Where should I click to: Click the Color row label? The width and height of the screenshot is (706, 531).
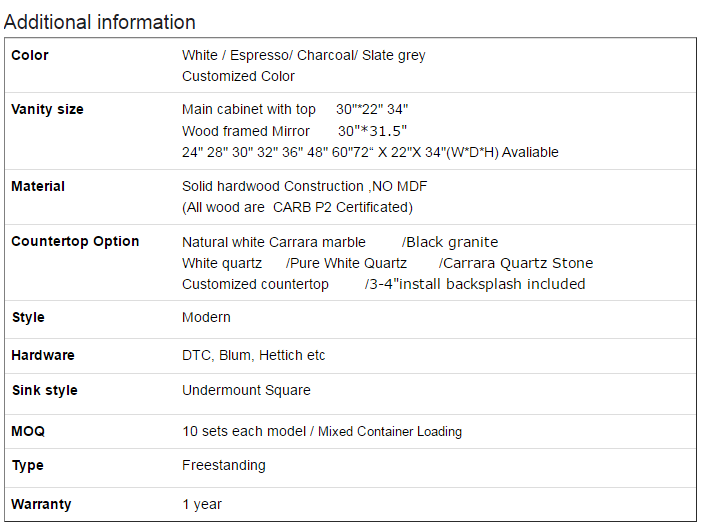click(x=30, y=55)
